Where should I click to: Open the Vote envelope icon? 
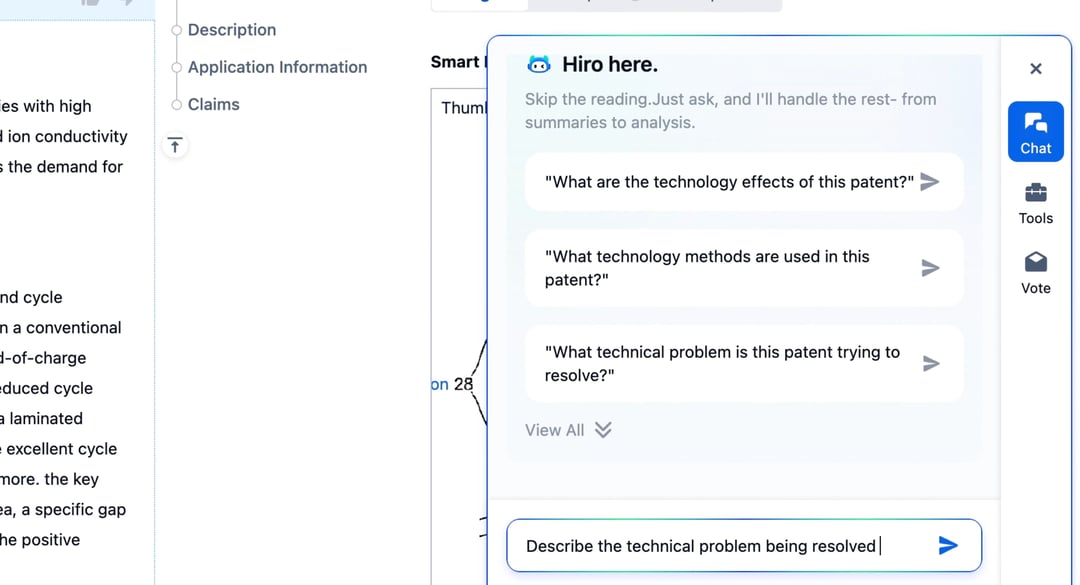(x=1035, y=263)
